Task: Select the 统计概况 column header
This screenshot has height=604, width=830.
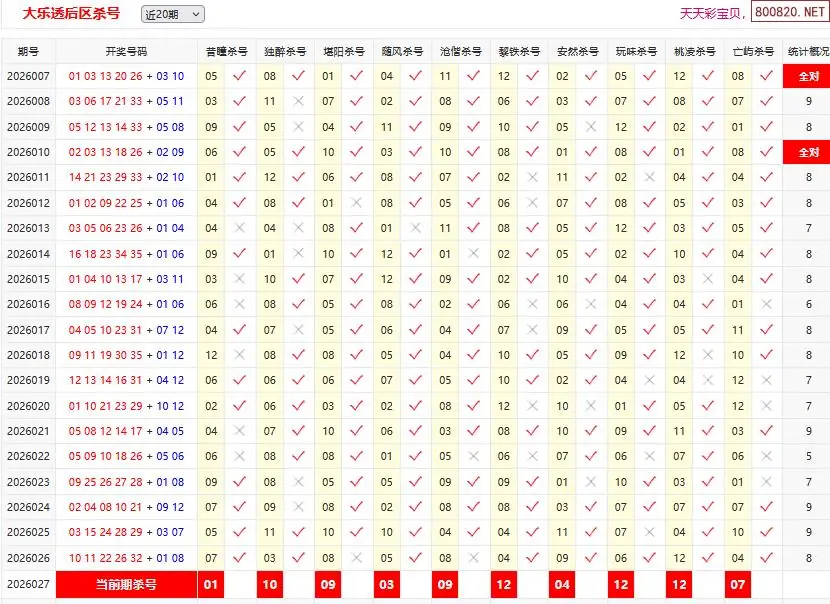Action: [808, 51]
